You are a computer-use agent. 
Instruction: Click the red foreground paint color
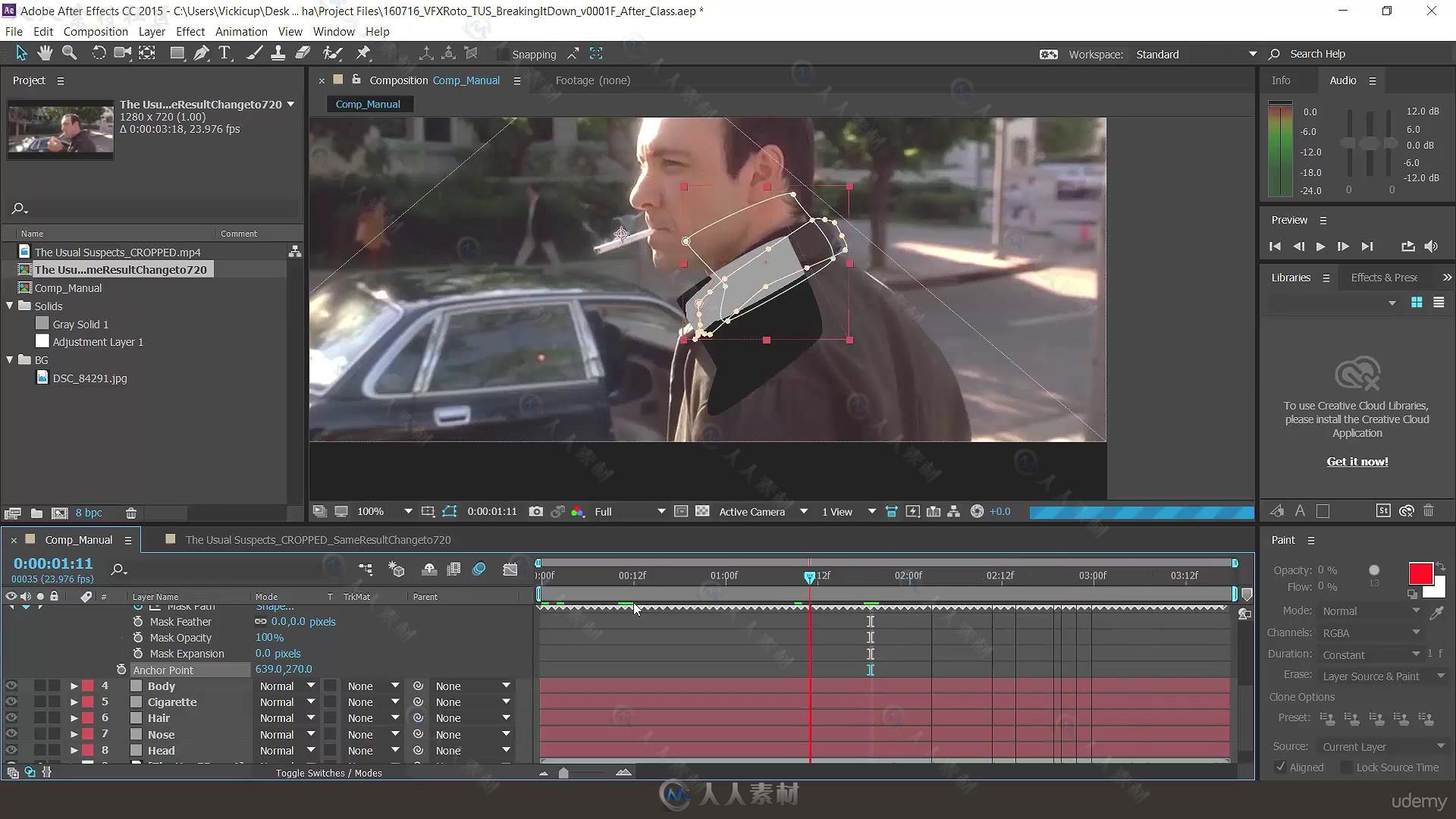point(1420,573)
